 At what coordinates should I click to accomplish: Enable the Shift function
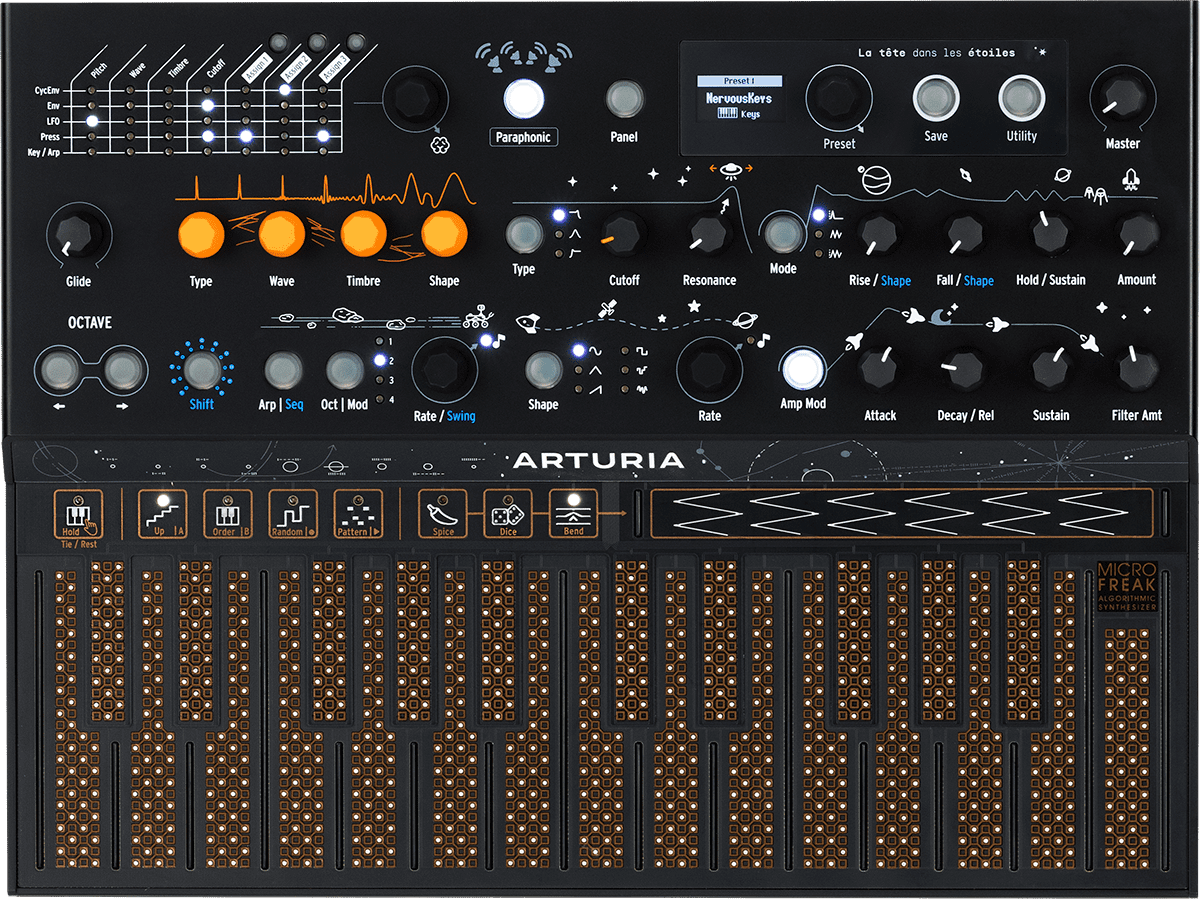(203, 369)
